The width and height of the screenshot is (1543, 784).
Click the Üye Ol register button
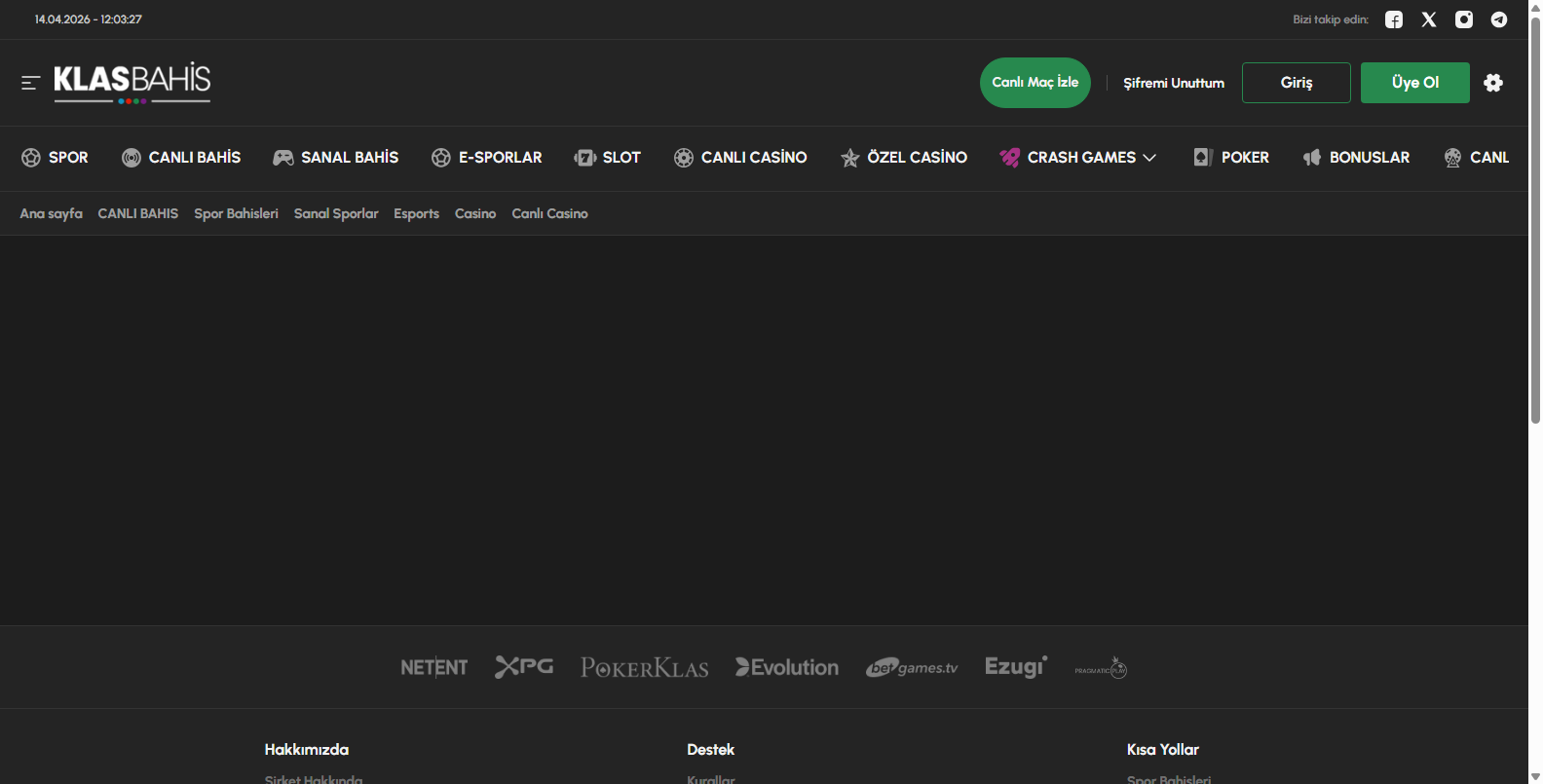tap(1414, 83)
